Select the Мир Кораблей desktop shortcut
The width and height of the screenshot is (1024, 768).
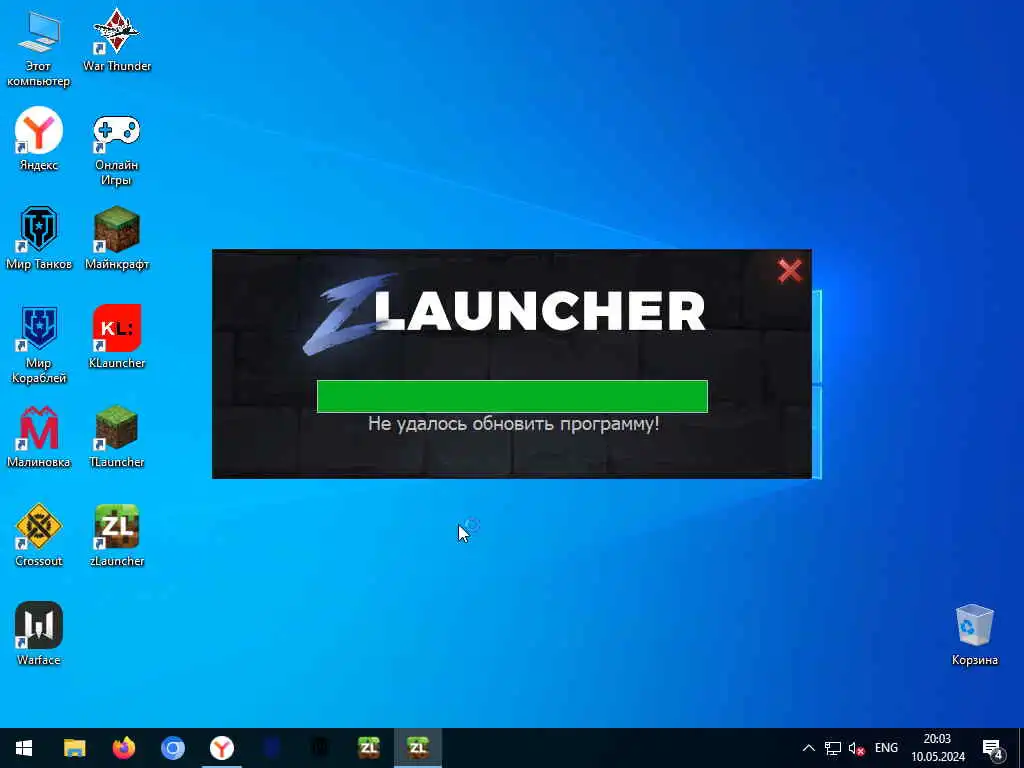(39, 345)
